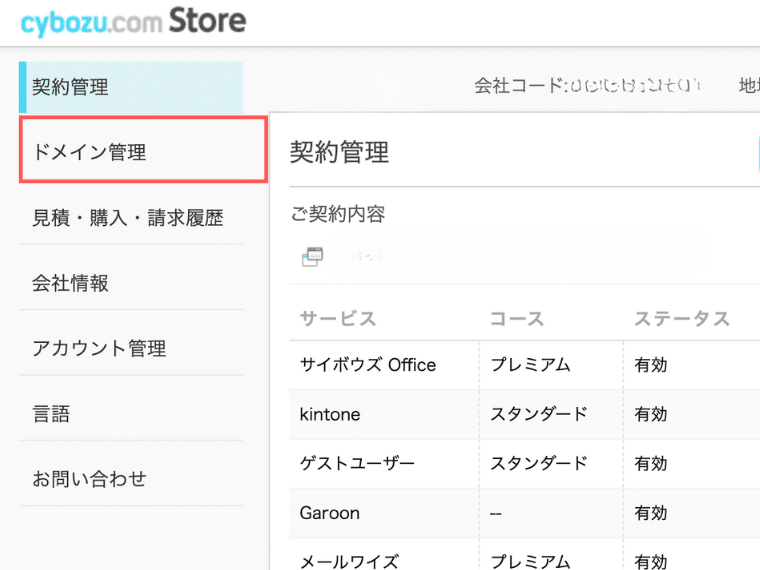This screenshot has width=760, height=570.
Task: Click the window icon under ご契約内容
Action: click(x=313, y=256)
